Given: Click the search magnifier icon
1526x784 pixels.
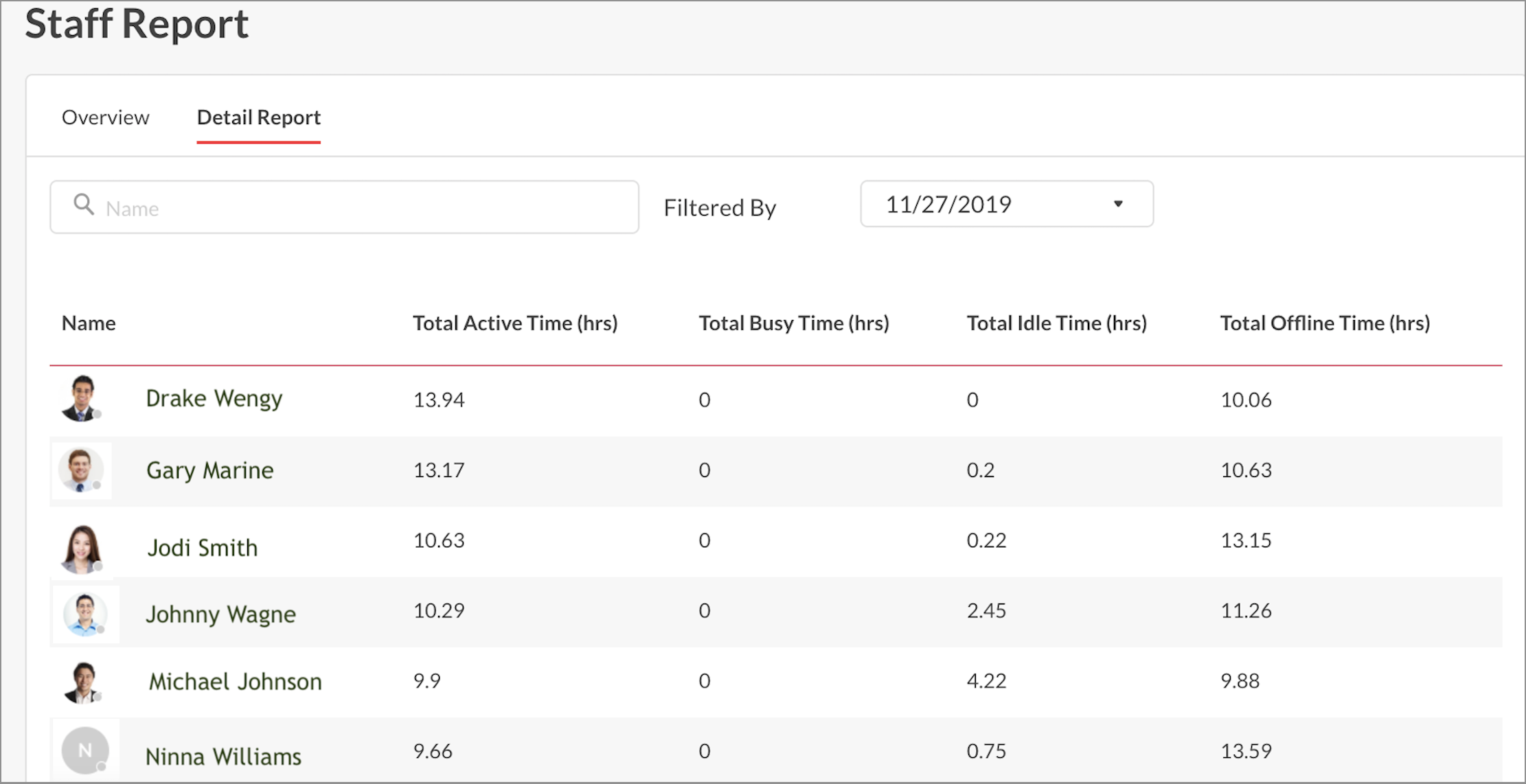Looking at the screenshot, I should [x=84, y=205].
